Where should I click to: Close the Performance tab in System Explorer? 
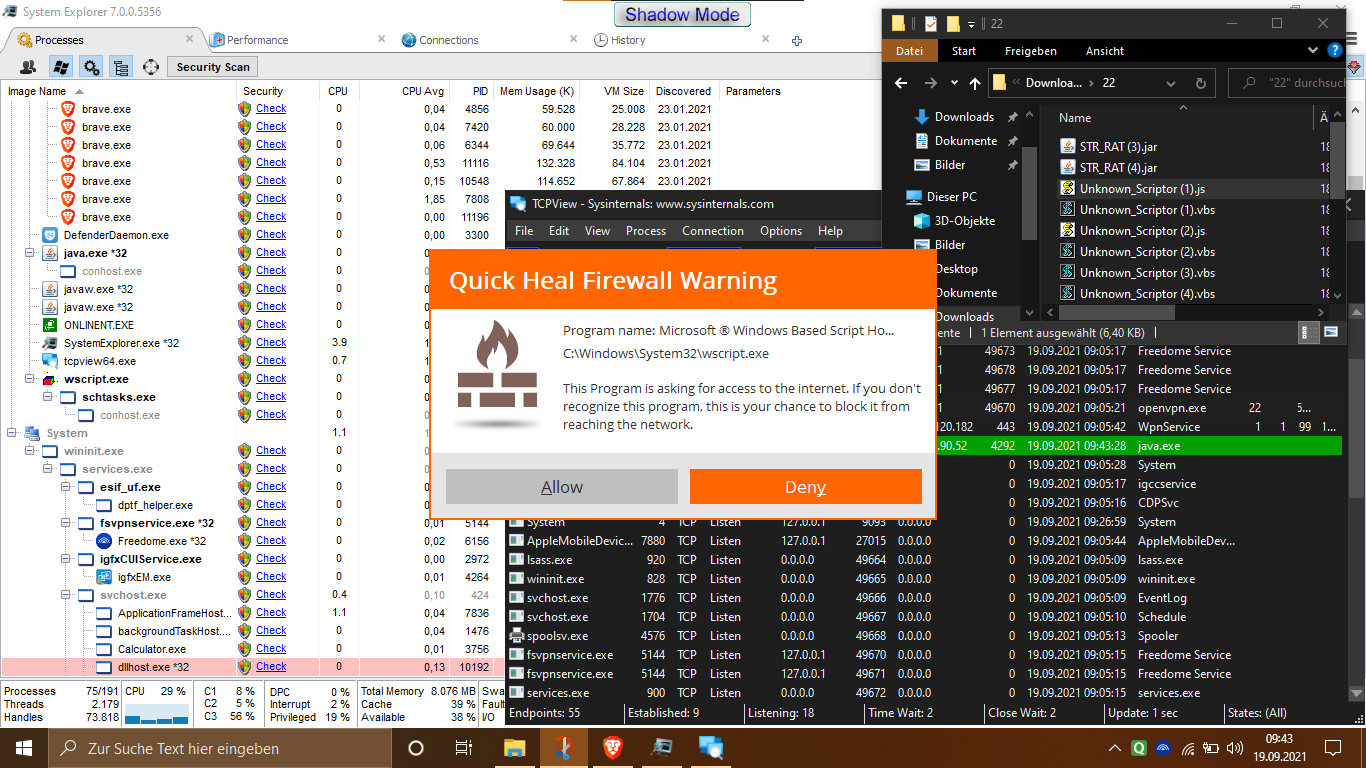coord(381,39)
